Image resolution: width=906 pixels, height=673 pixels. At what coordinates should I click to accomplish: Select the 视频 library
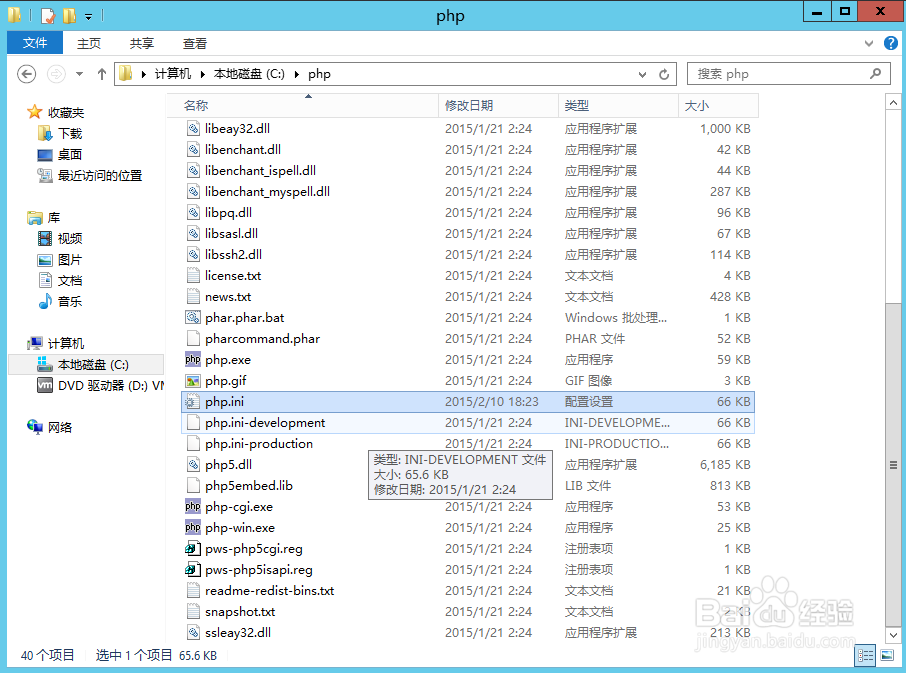[69, 238]
